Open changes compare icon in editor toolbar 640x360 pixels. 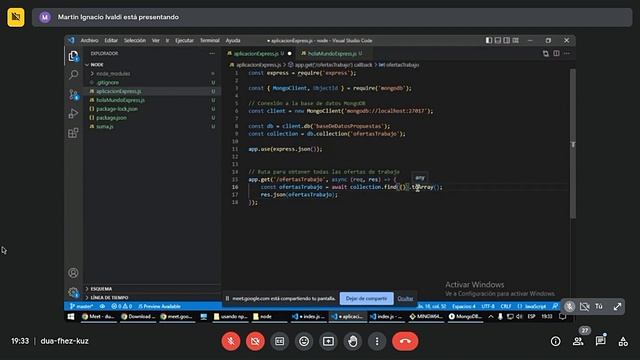click(x=546, y=53)
